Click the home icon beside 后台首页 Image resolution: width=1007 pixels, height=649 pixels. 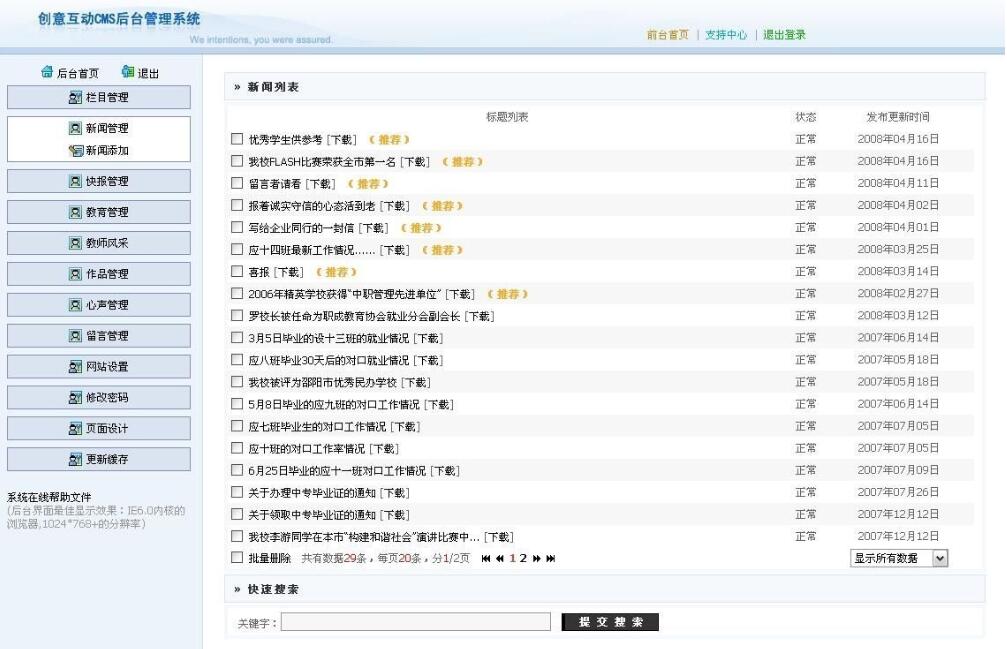click(47, 72)
